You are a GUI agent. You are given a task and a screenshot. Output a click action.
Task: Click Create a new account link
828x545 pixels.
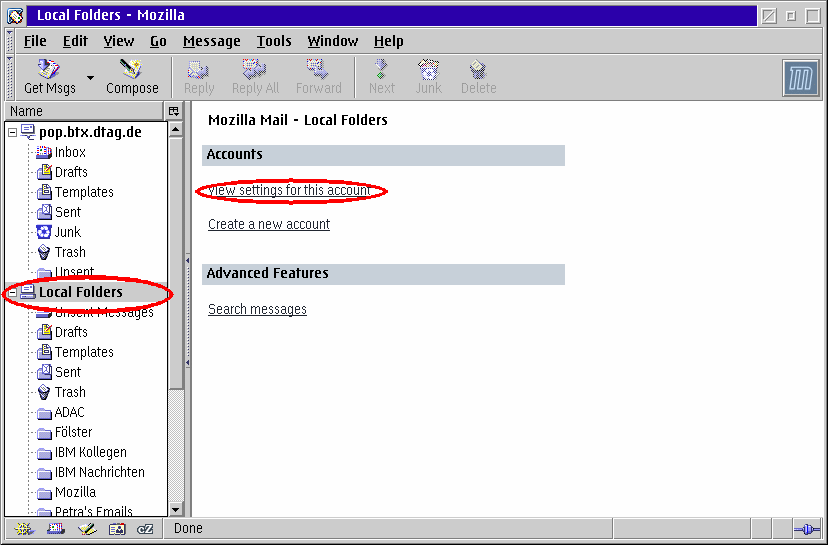point(269,224)
